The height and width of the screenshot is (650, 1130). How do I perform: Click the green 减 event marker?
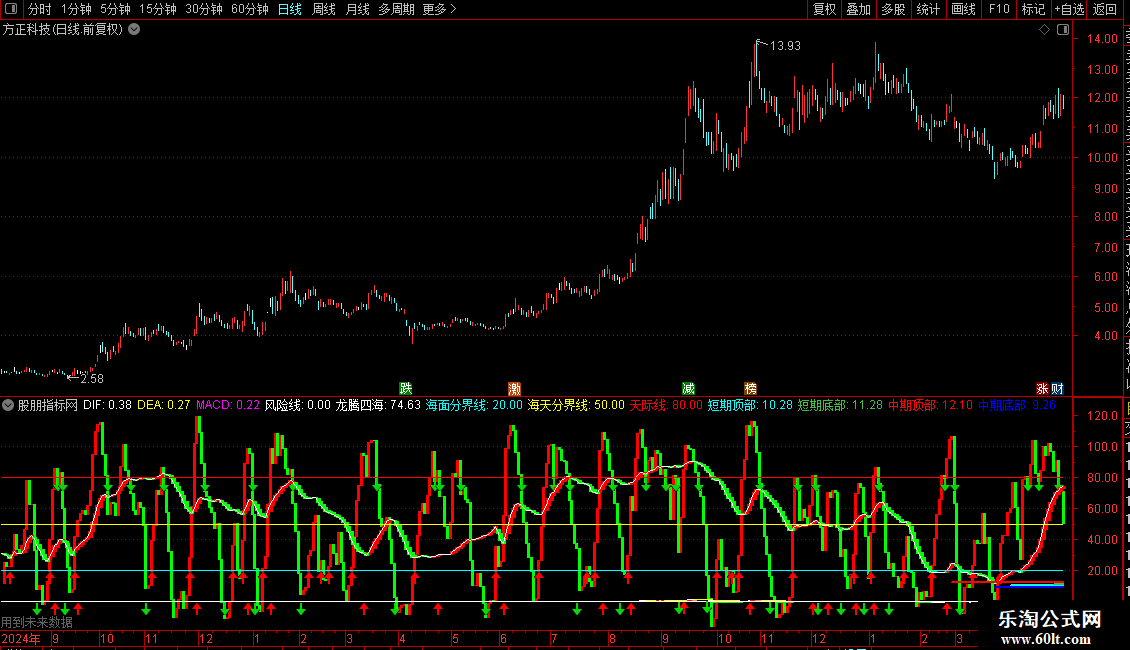coord(688,388)
